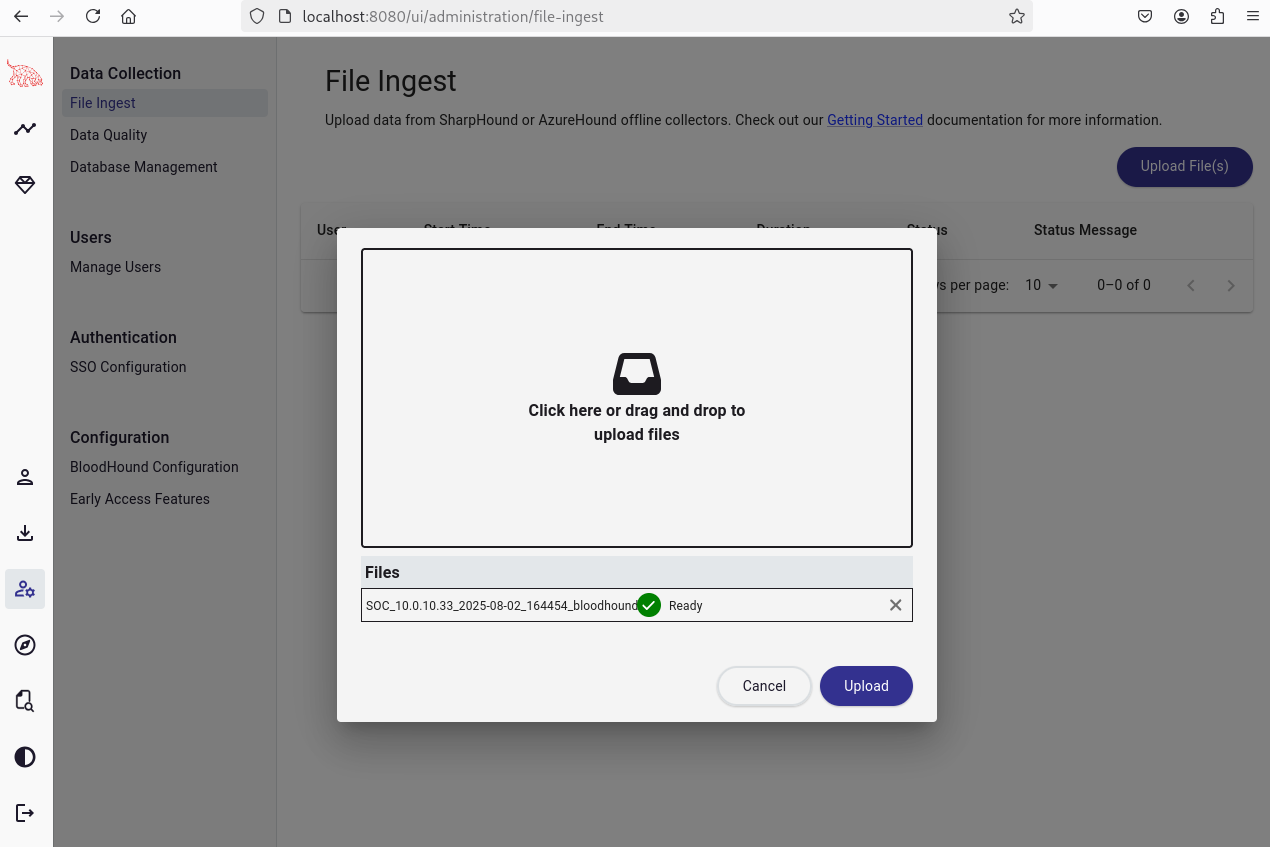Click the browser address bar URL

click(x=453, y=16)
